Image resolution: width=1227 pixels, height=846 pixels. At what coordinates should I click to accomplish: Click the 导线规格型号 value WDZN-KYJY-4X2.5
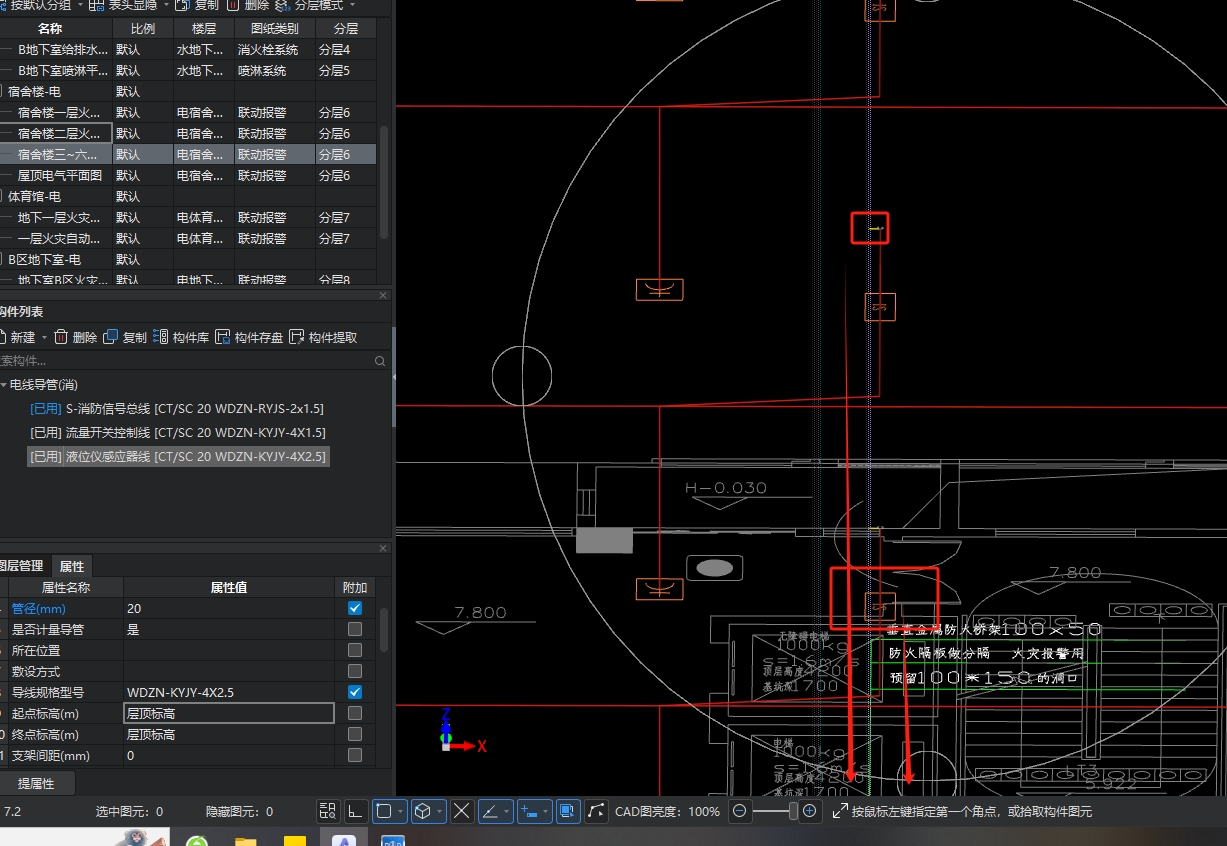coord(229,692)
